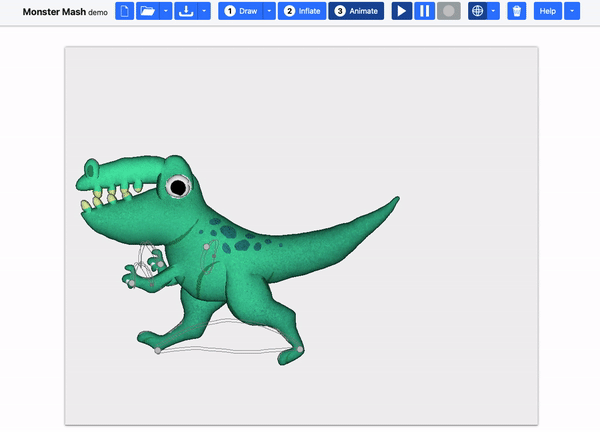This screenshot has width=600, height=432.
Task: Select the control point on the back foot
Action: [x=300, y=349]
